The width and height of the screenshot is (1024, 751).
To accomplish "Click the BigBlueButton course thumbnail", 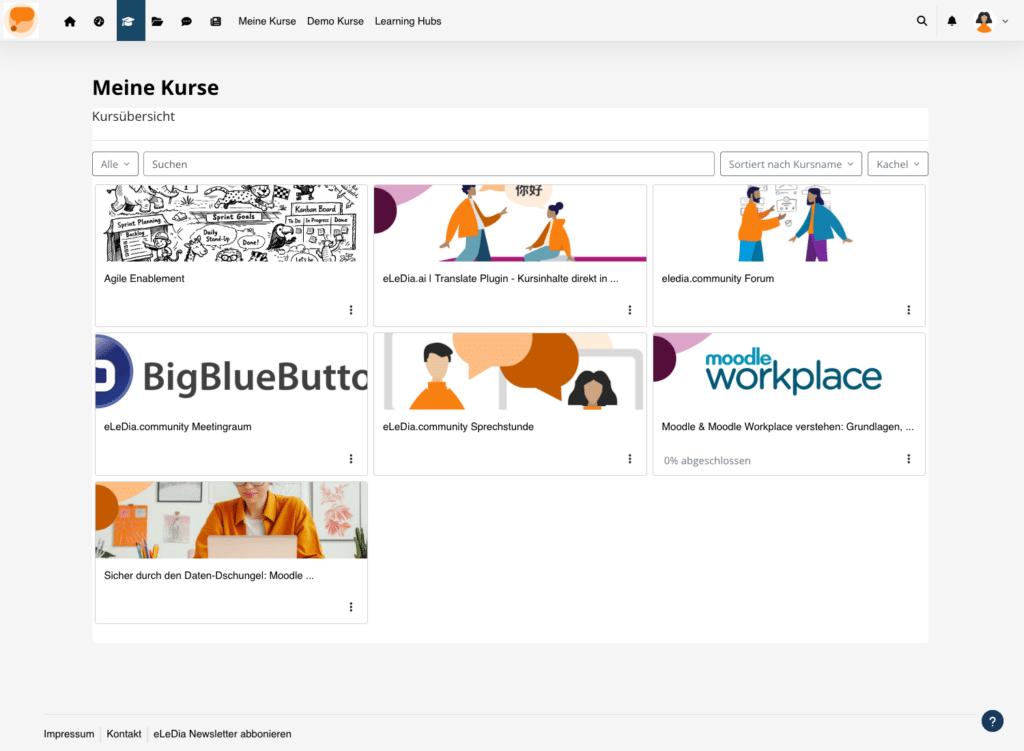I will click(231, 372).
